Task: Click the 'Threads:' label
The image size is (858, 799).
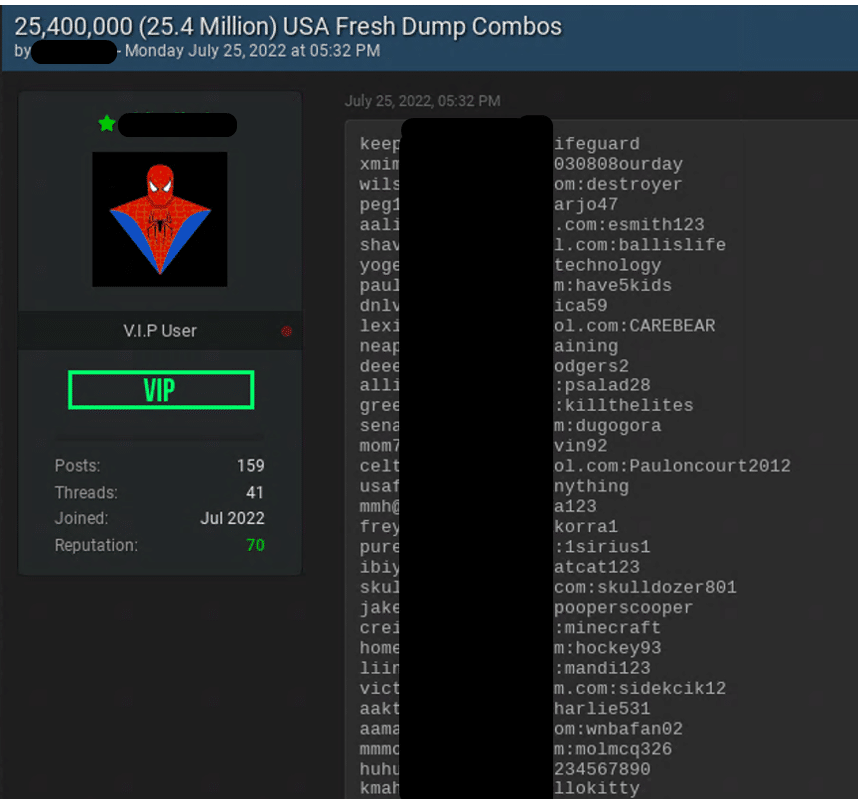Action: (86, 493)
